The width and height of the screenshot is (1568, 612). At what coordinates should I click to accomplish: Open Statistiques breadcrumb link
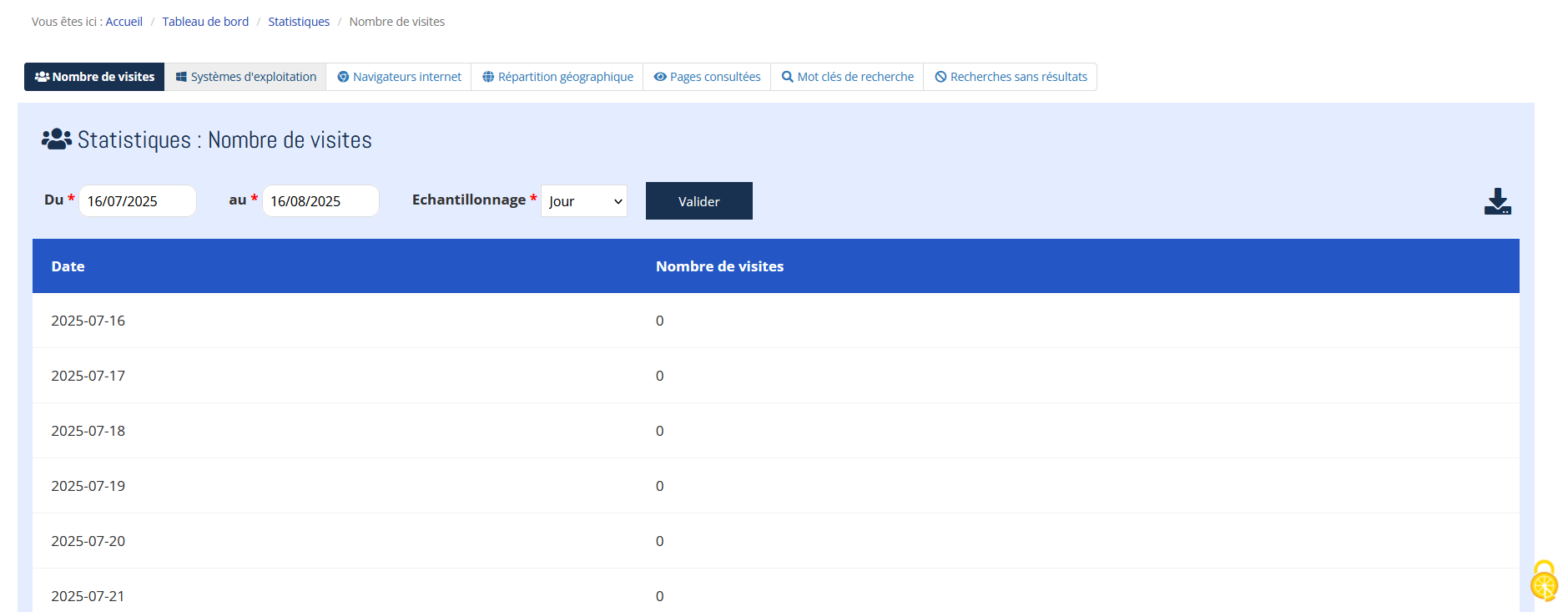click(299, 22)
